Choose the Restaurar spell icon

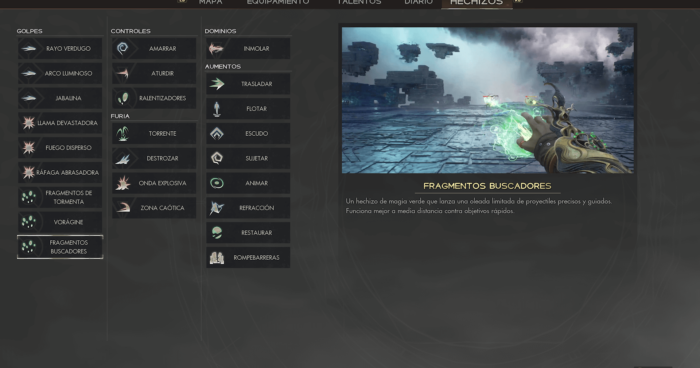217,232
